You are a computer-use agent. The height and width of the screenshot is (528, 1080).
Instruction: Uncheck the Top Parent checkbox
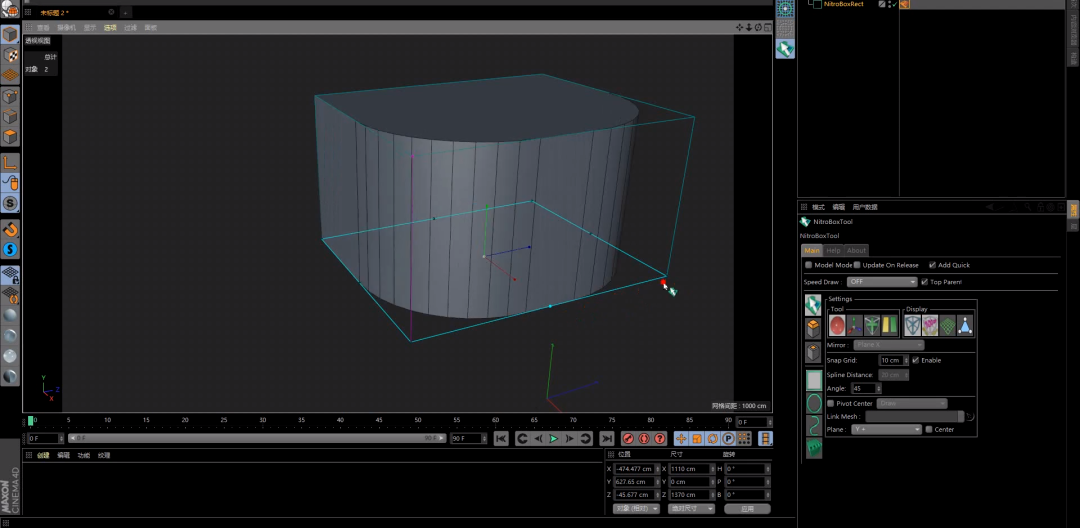click(x=924, y=282)
